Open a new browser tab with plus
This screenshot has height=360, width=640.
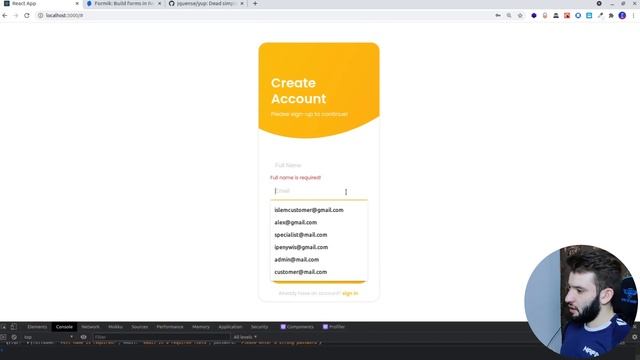tap(255, 3)
